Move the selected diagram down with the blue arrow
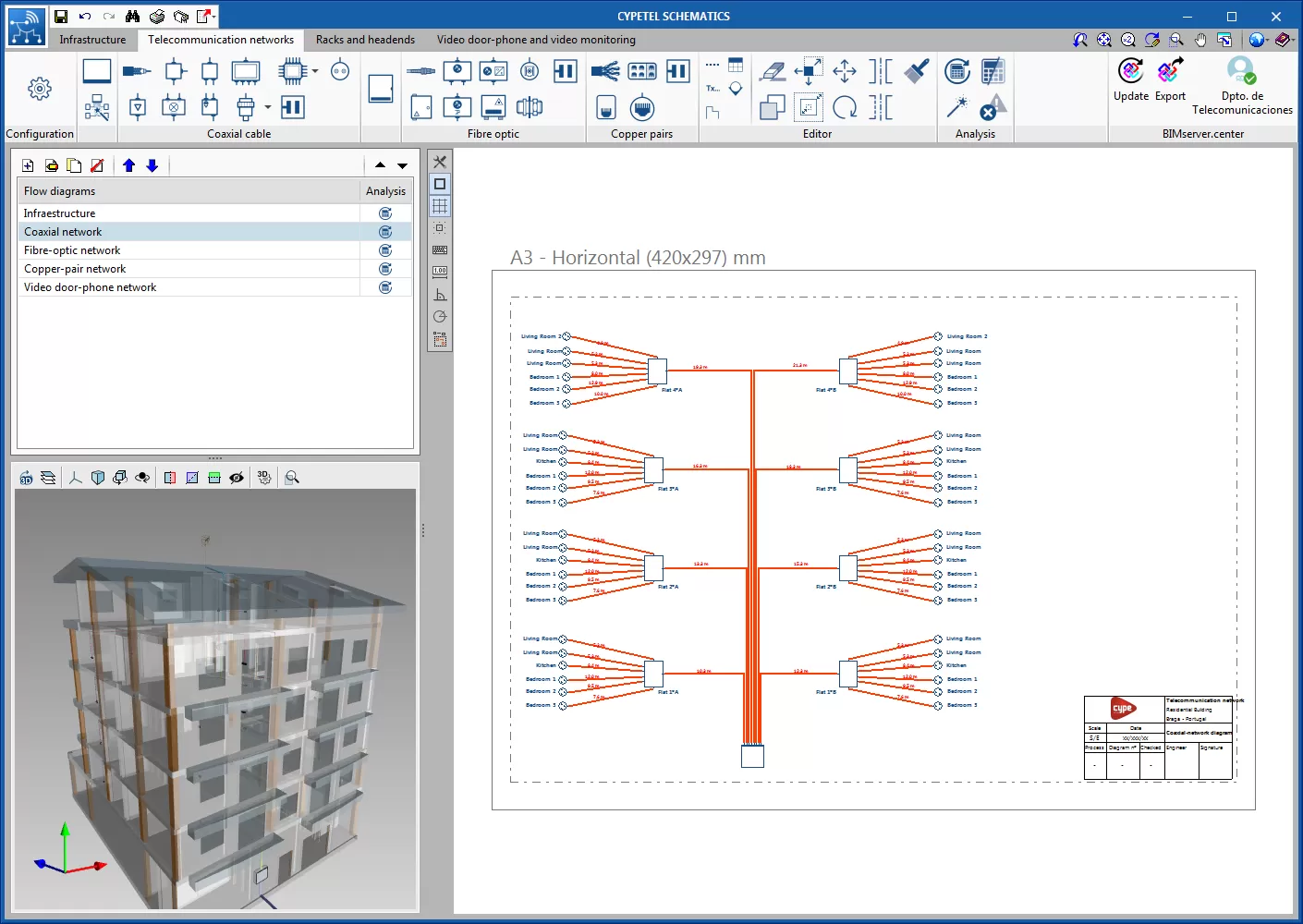The height and width of the screenshot is (924, 1303). click(152, 165)
